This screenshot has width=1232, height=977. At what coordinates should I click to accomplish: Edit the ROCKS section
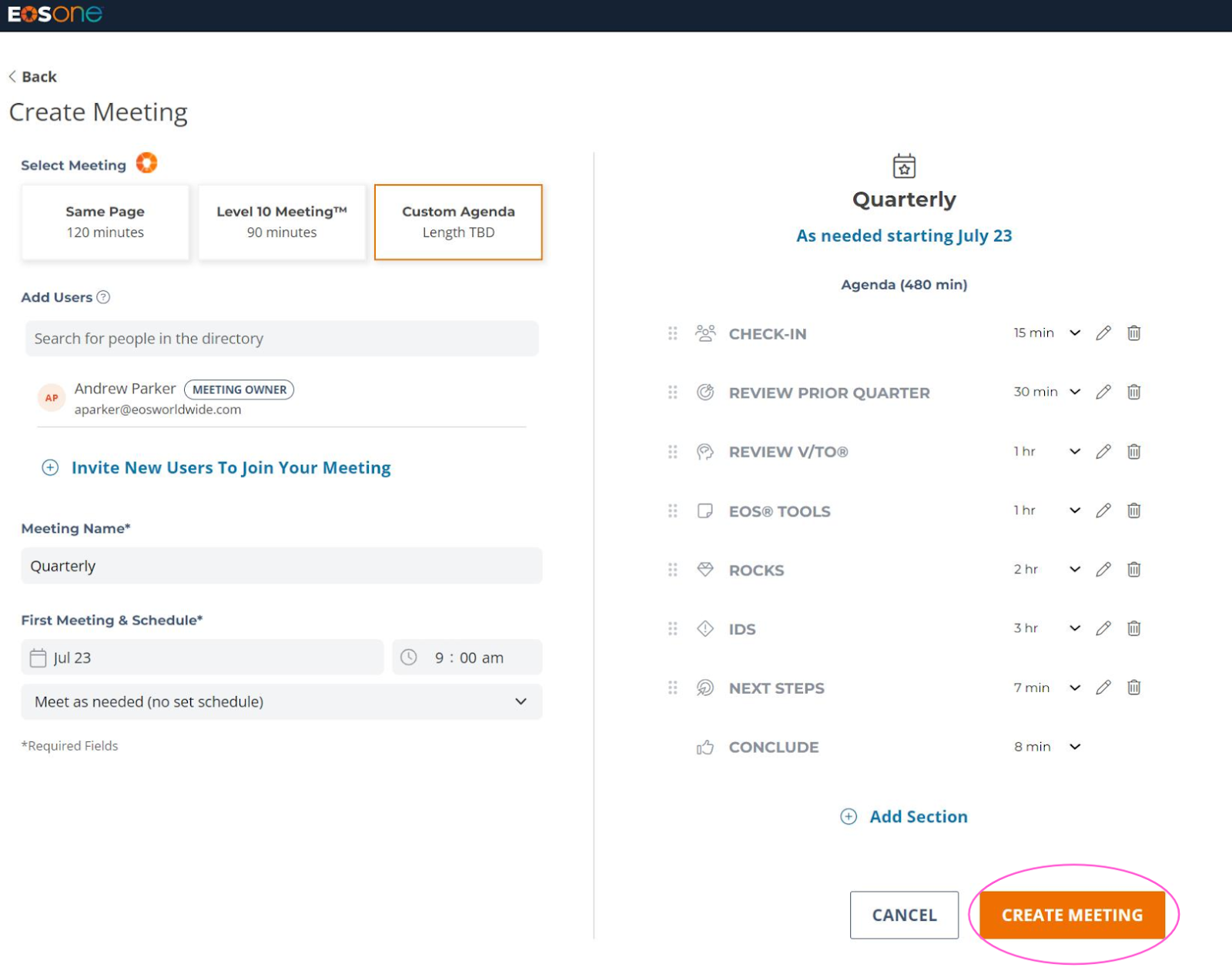click(x=1103, y=569)
